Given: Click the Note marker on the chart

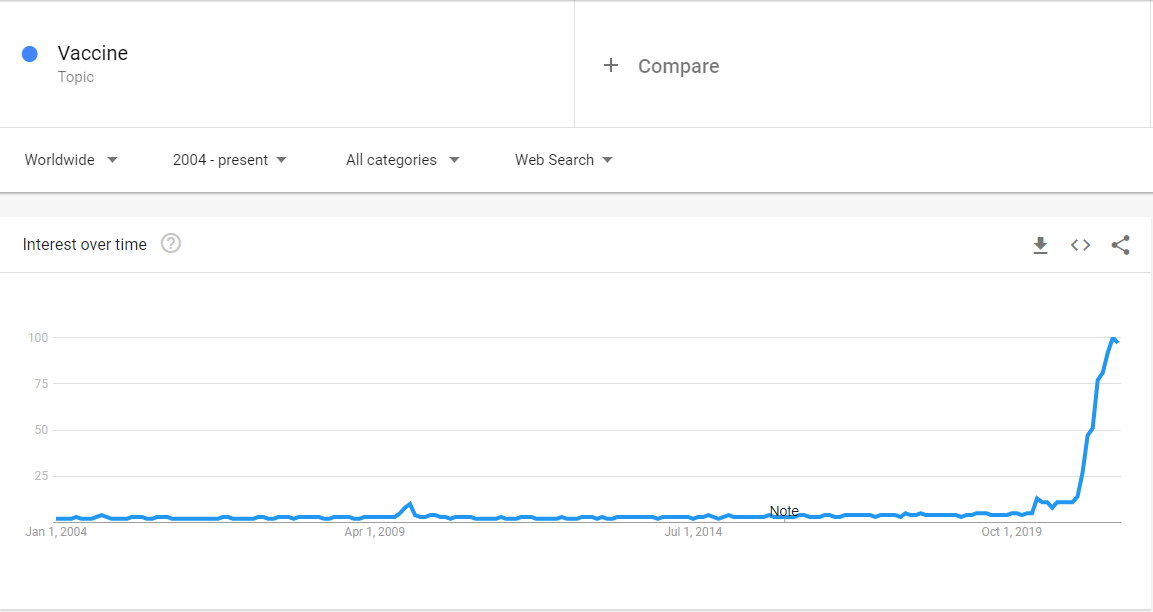Looking at the screenshot, I should tap(784, 510).
